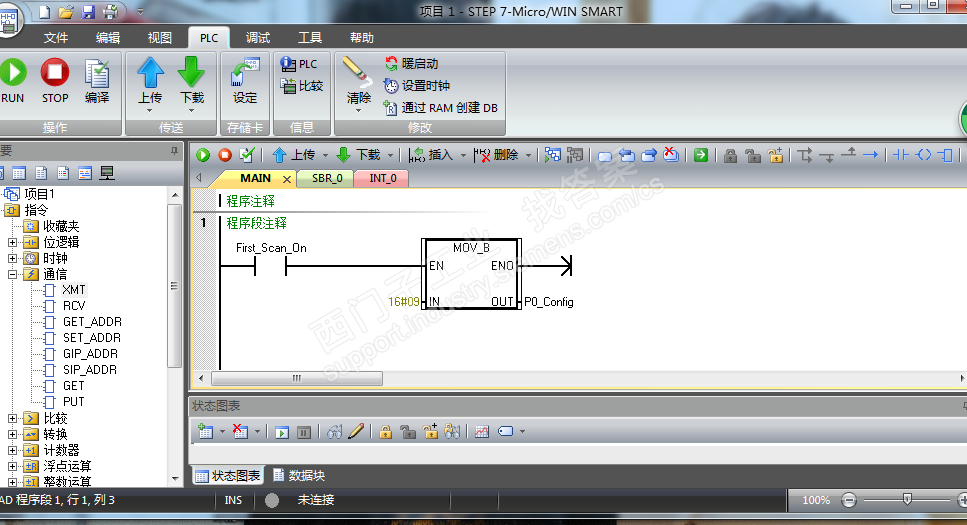The height and width of the screenshot is (525, 967).
Task: Switch to INT_0 tab
Action: point(382,178)
